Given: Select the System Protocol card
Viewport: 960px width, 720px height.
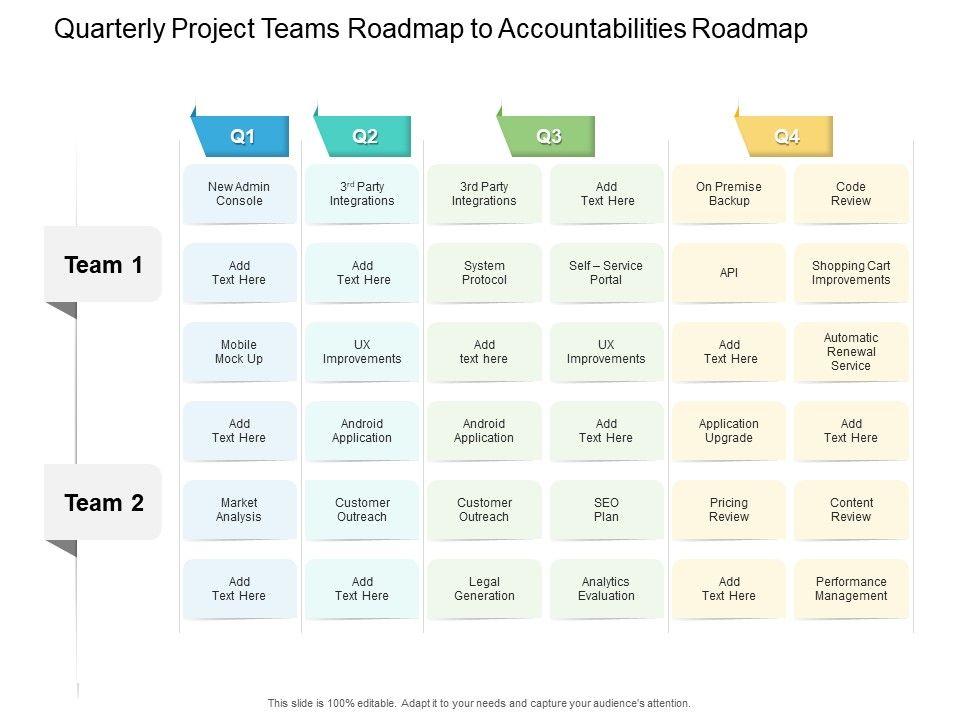Looking at the screenshot, I should pyautogui.click(x=484, y=273).
